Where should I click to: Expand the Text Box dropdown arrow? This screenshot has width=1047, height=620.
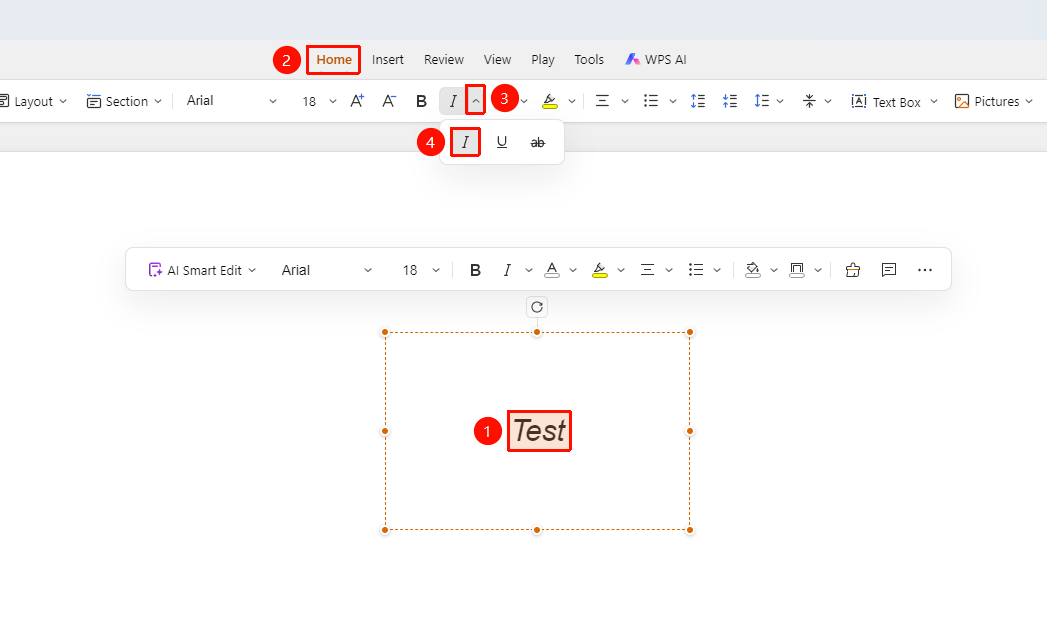(x=933, y=101)
